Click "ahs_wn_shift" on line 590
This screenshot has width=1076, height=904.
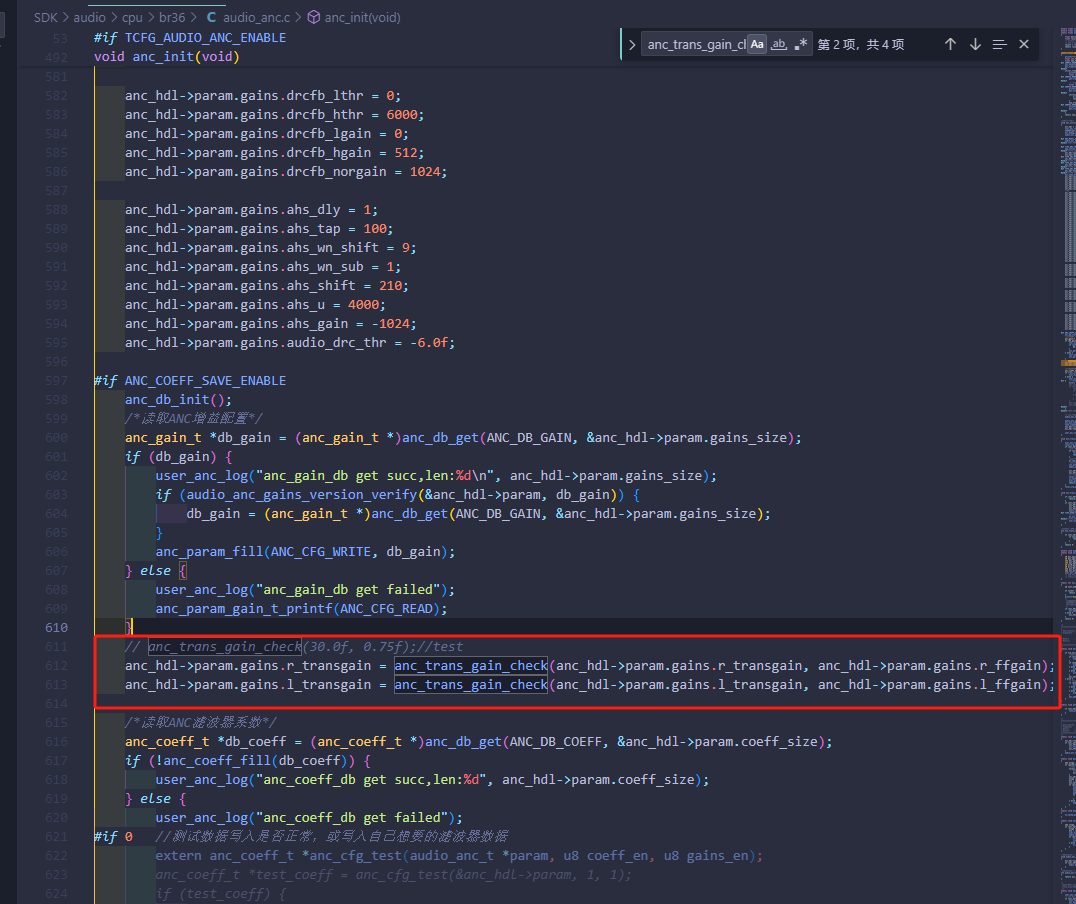332,247
